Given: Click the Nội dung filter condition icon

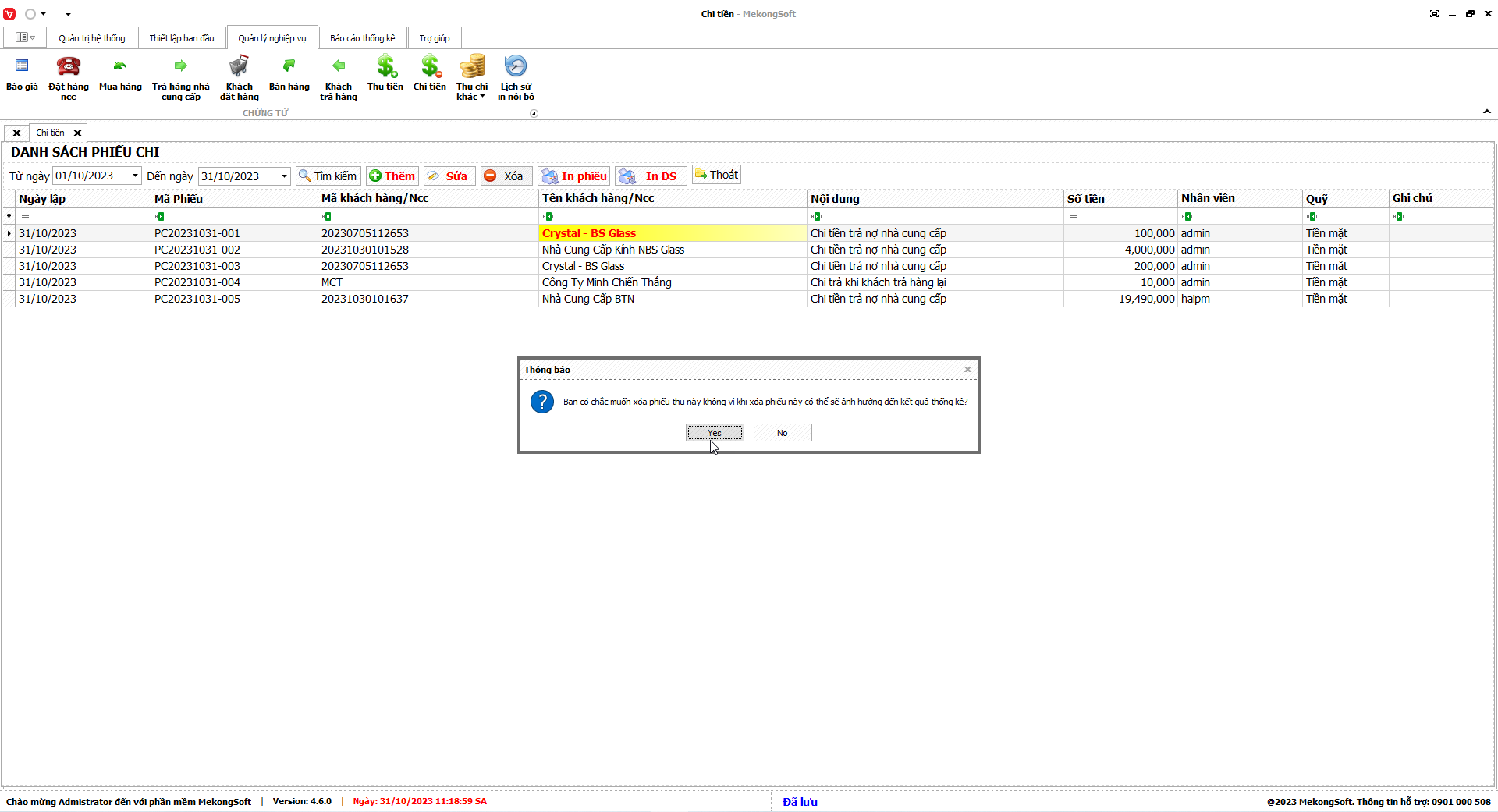Looking at the screenshot, I should coord(817,217).
